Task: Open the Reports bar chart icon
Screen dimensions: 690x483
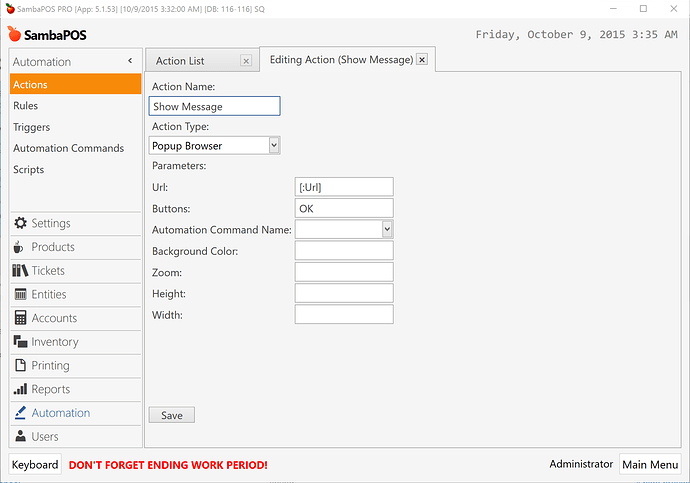Action: click(x=20, y=389)
